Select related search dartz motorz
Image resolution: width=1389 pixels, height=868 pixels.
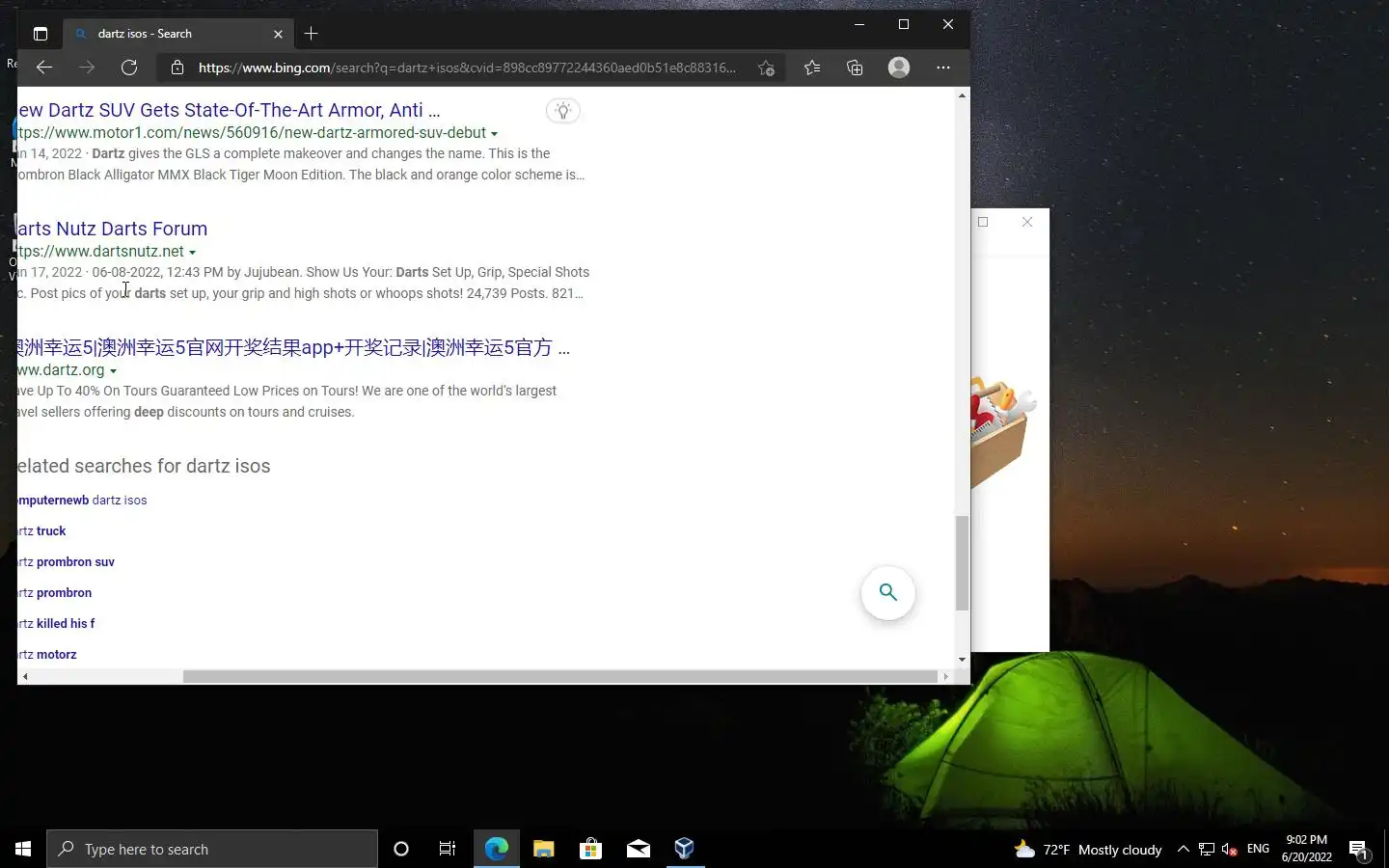coord(47,655)
